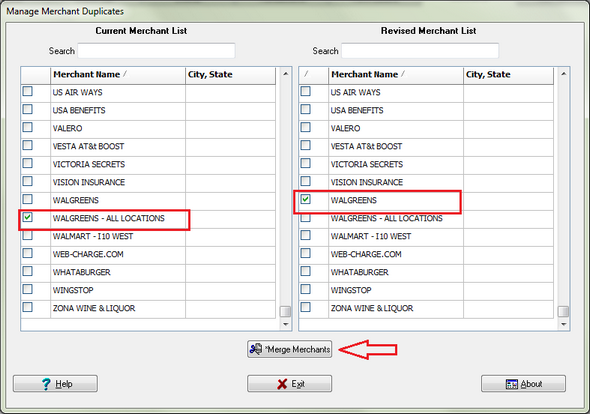
Task: Check WALMART - I10 WEST in Current list
Action: point(27,235)
